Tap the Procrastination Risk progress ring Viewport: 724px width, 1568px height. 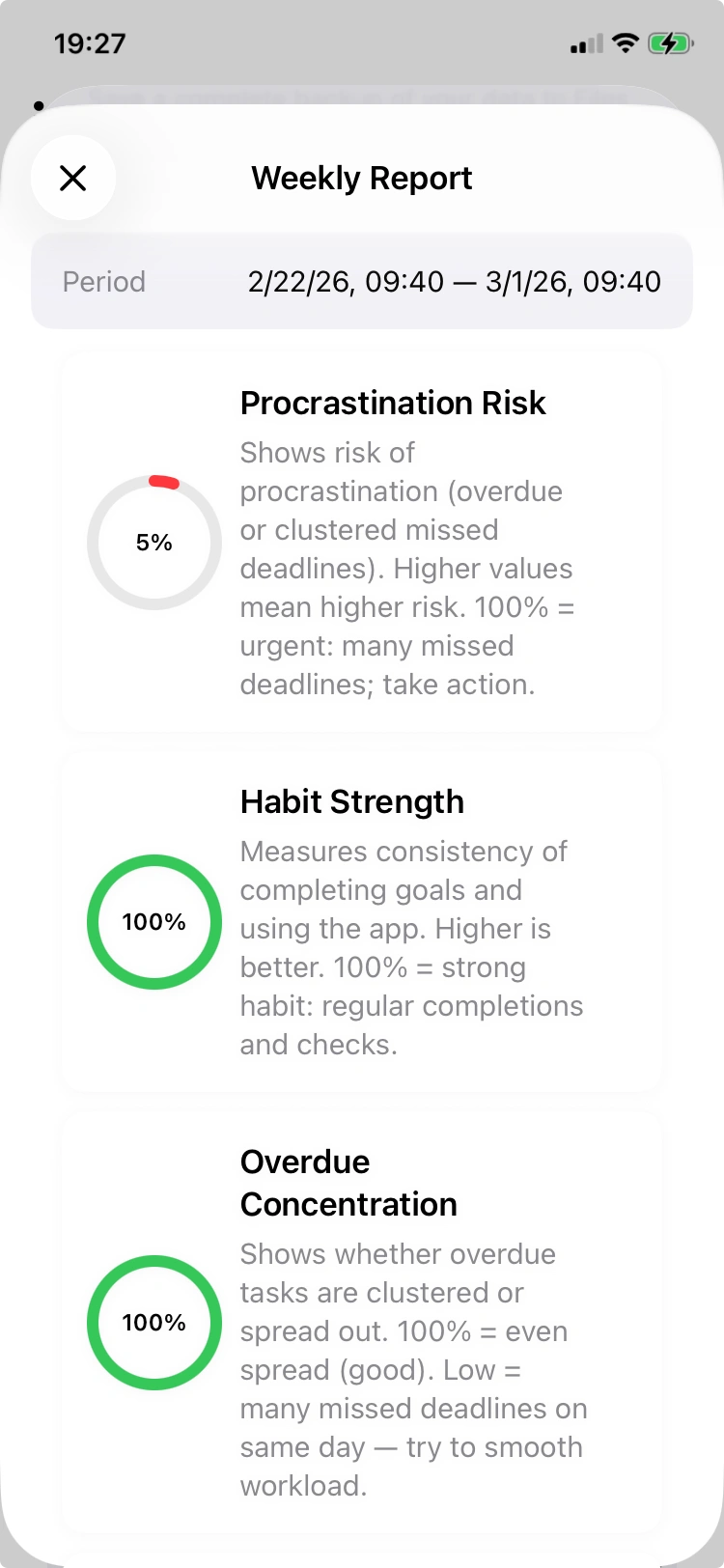click(x=153, y=543)
